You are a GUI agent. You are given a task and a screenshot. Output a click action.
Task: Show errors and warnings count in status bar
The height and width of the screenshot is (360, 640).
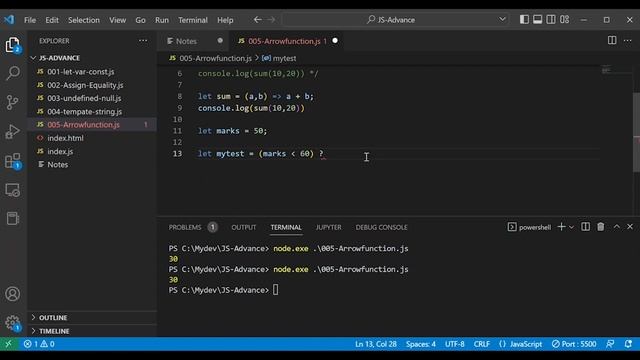coord(39,344)
